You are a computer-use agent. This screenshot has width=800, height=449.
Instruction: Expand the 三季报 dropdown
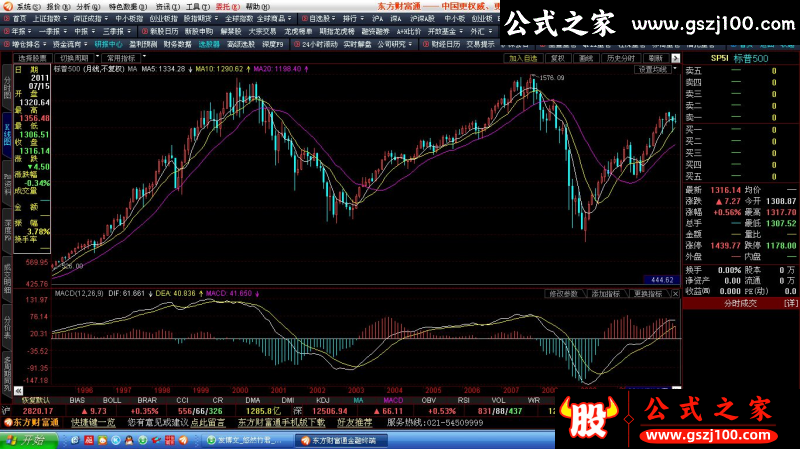click(x=129, y=31)
